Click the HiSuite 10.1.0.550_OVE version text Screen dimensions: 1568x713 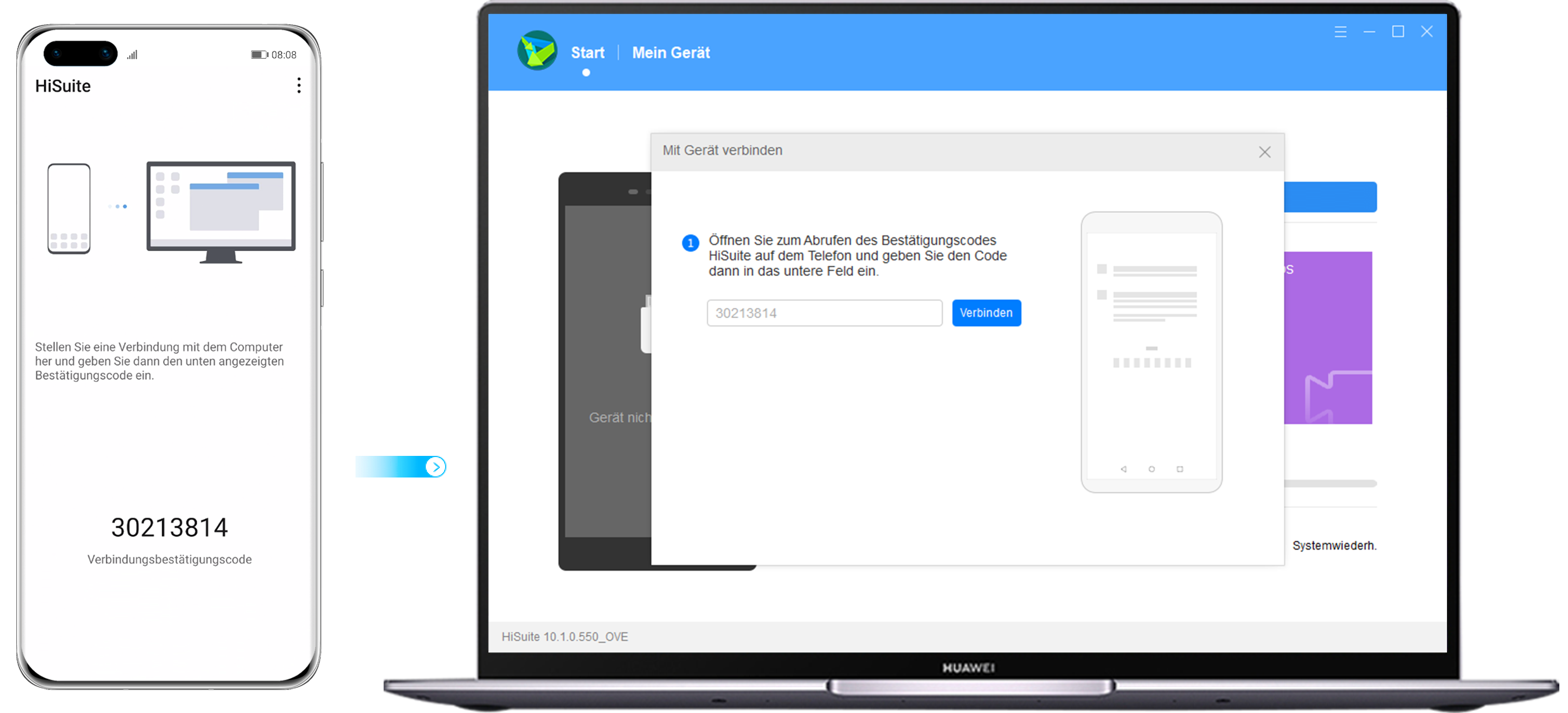(564, 636)
